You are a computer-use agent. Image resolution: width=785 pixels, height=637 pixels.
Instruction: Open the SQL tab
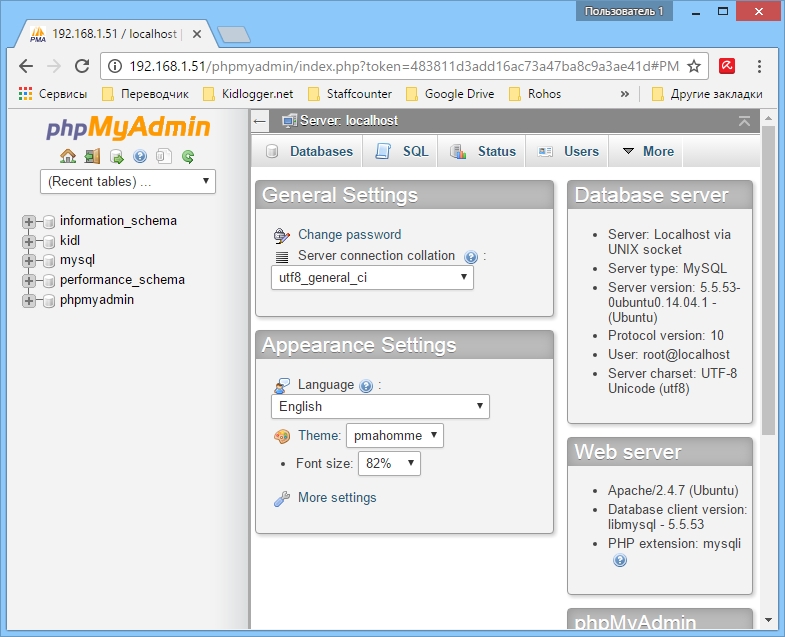coord(403,151)
